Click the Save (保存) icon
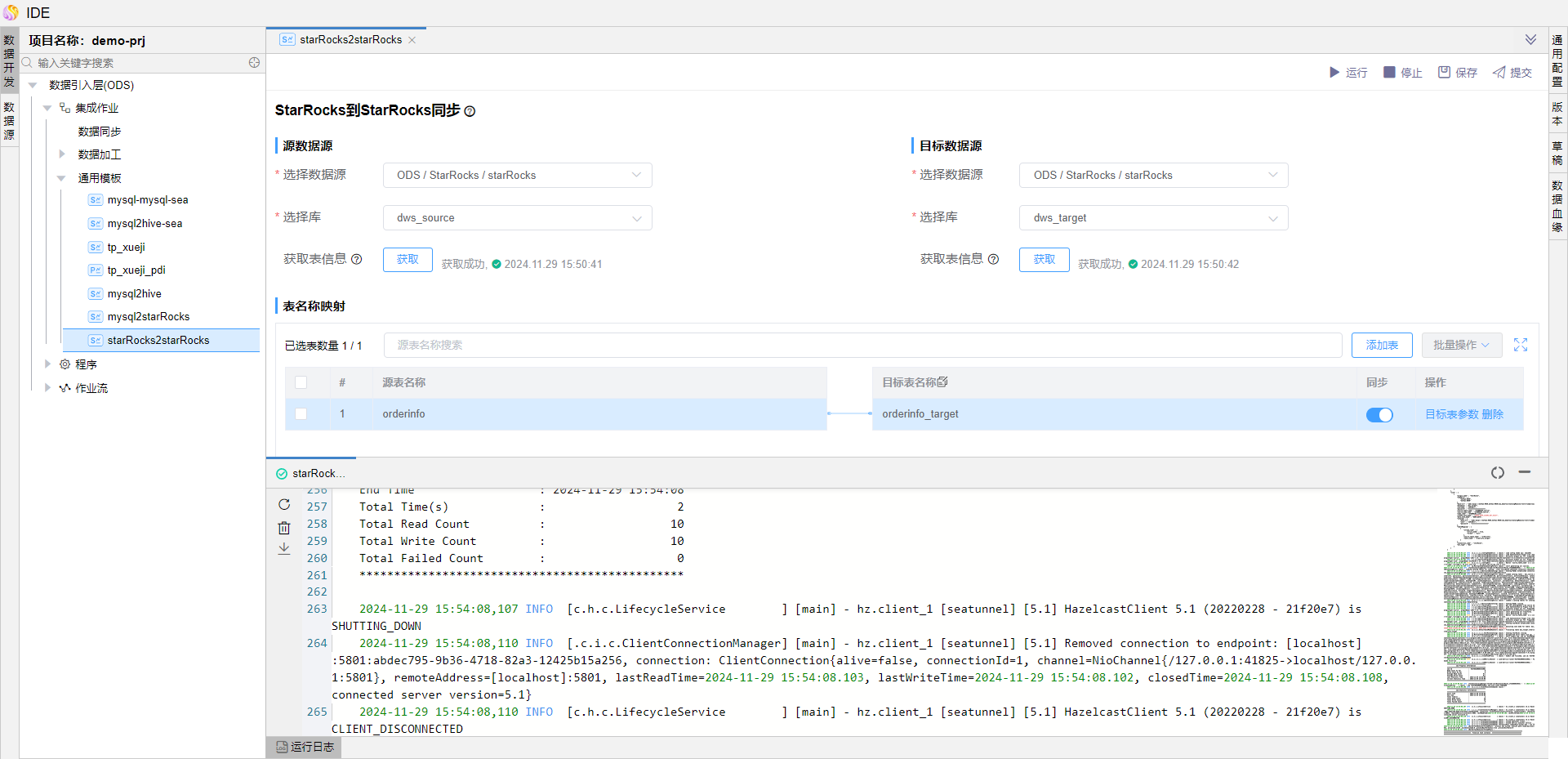This screenshot has width=1568, height=759. pyautogui.click(x=1444, y=73)
